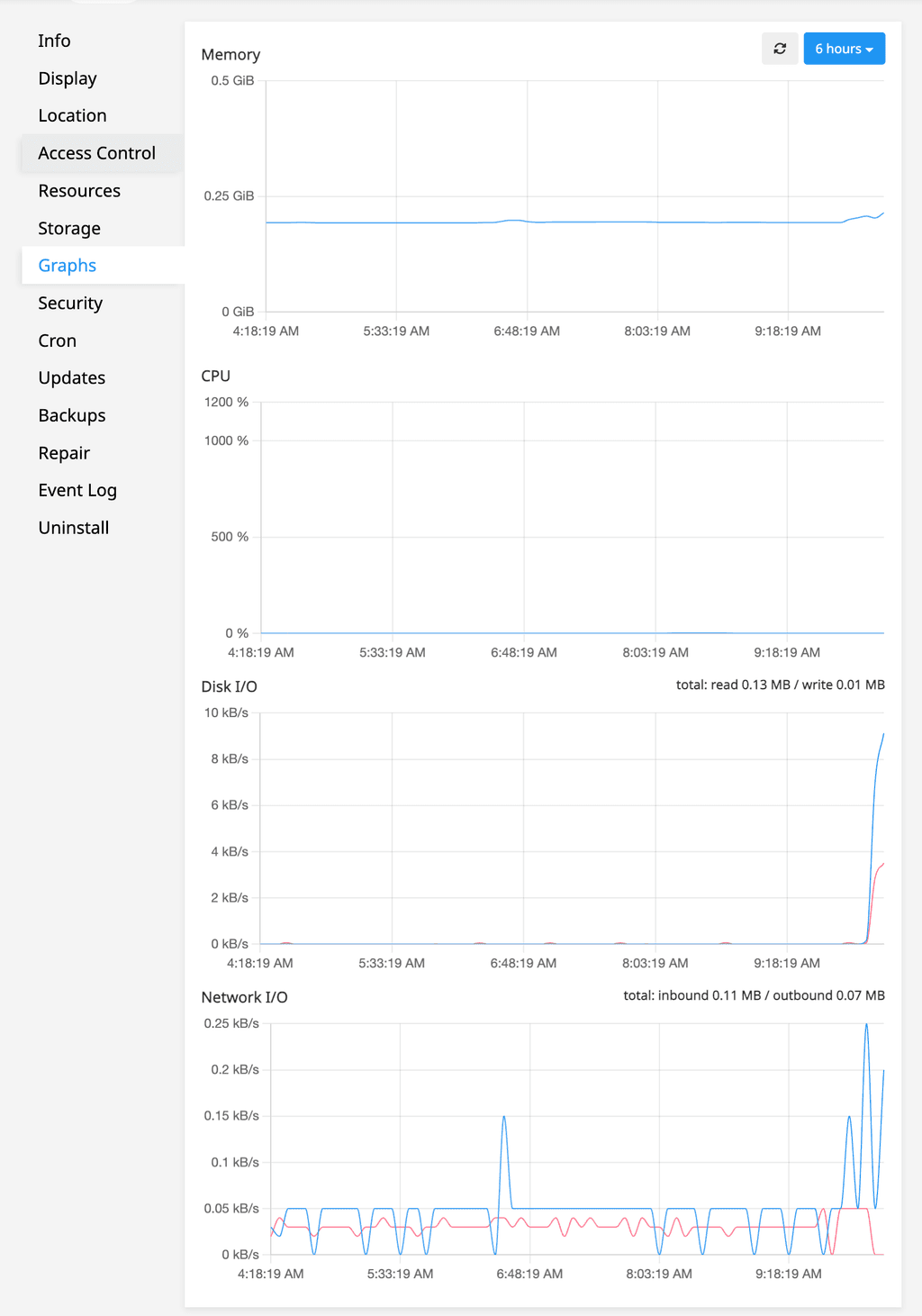The height and width of the screenshot is (1316, 922).
Task: Go to the Display settings
Action: coord(68,78)
